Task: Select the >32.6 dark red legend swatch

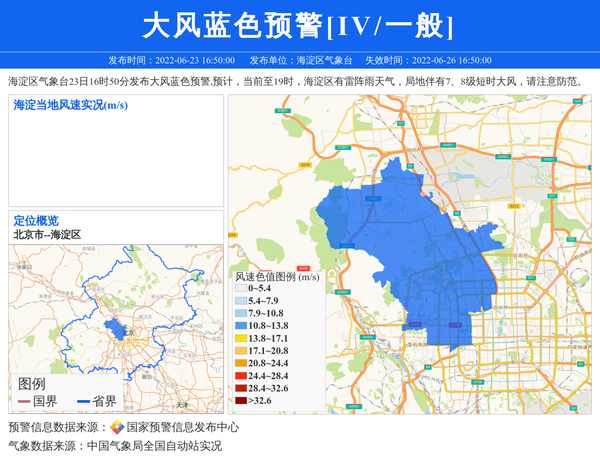Action: pos(240,401)
